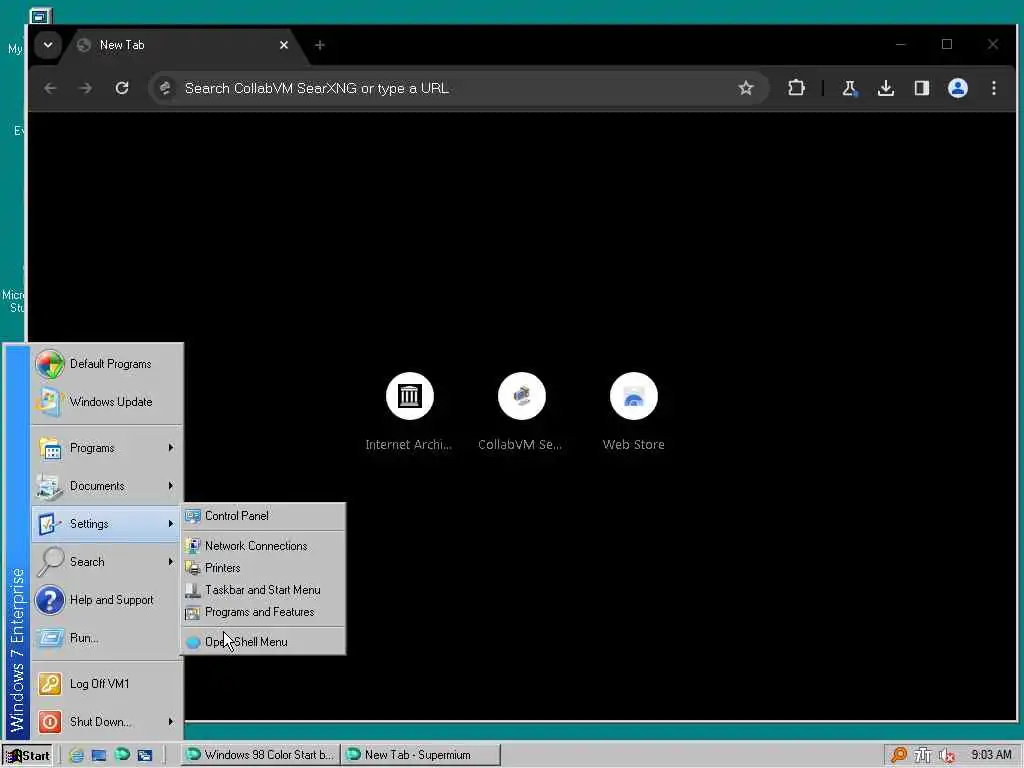Open Programs and Features entry
1024x768 pixels.
(x=263, y=612)
